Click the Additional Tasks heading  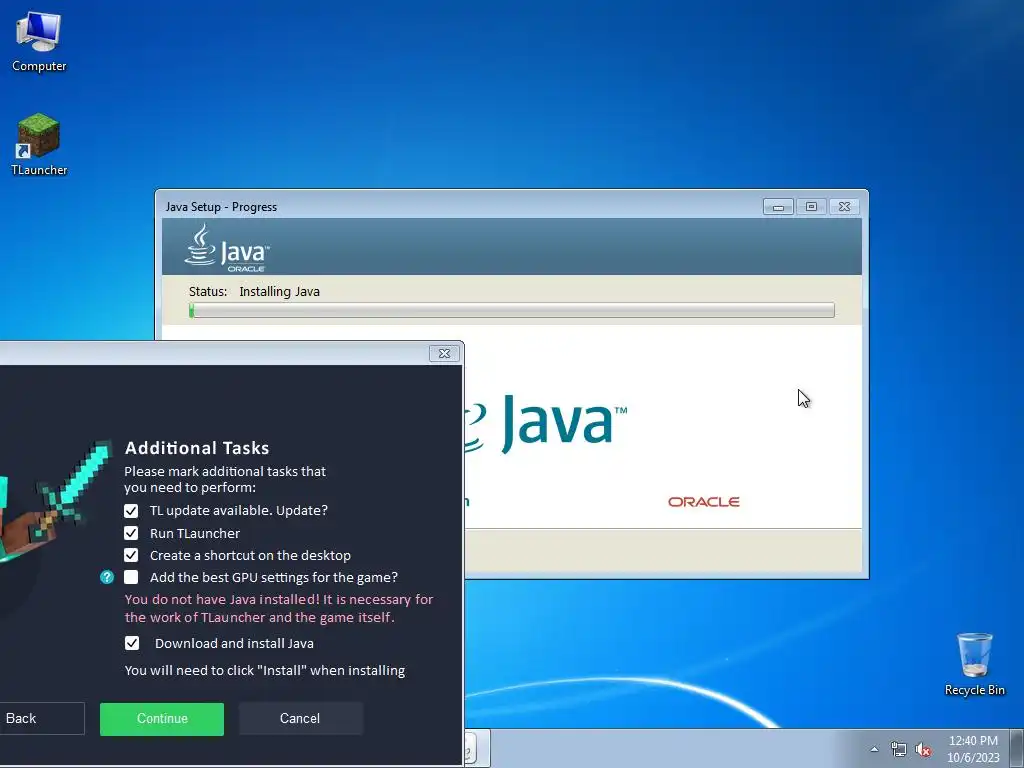[x=197, y=448]
